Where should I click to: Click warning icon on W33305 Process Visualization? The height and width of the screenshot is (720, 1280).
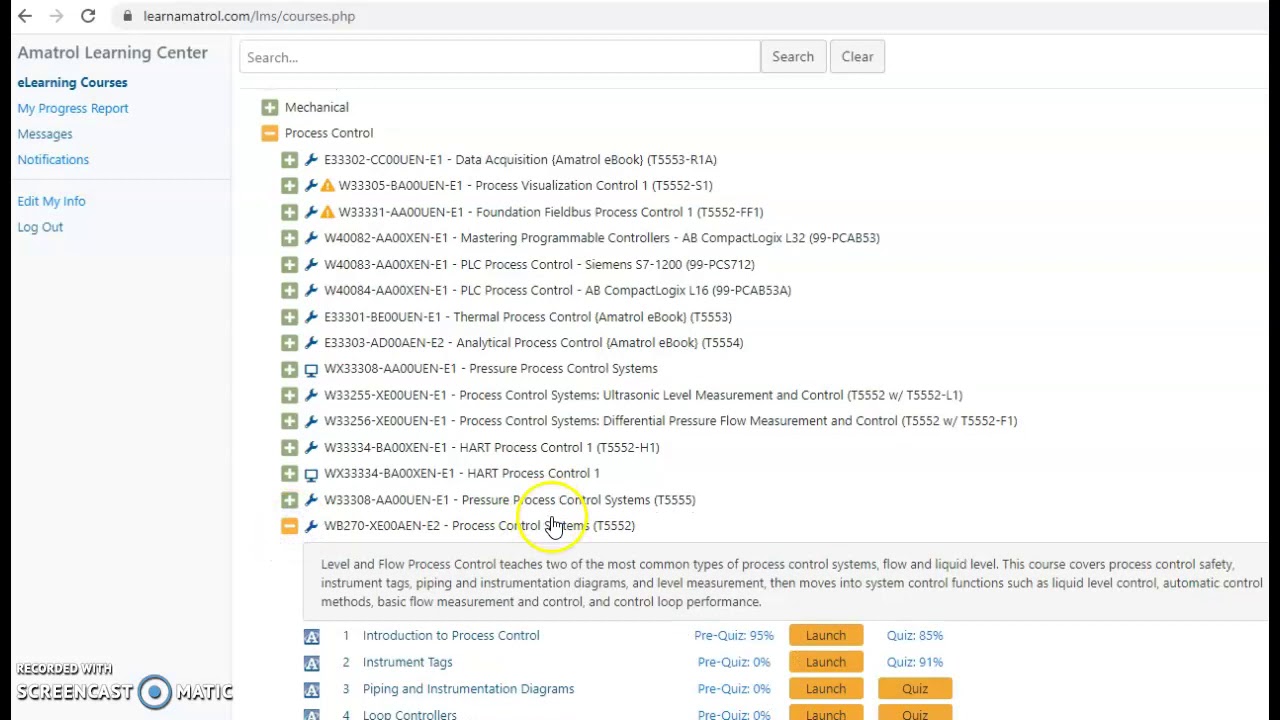pos(327,185)
